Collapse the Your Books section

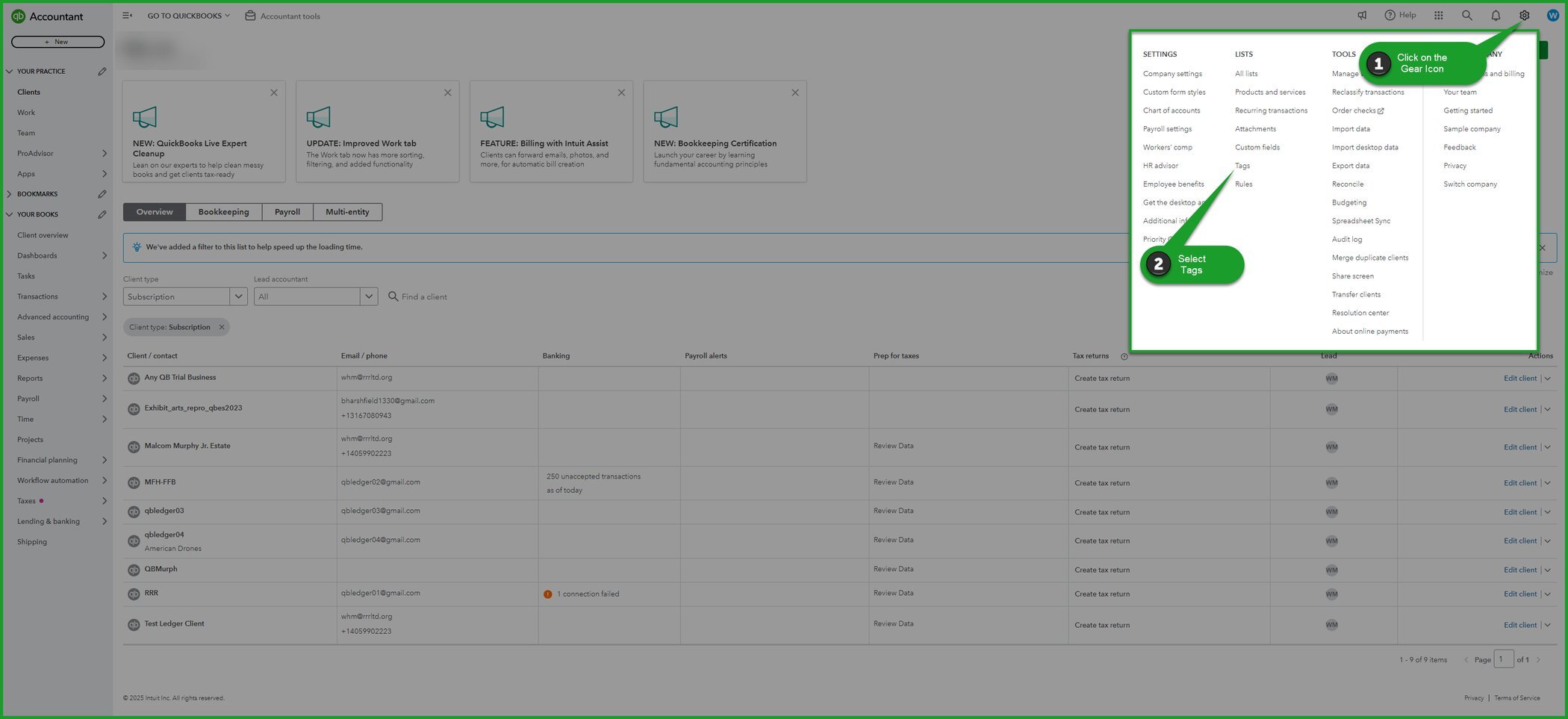[x=9, y=214]
